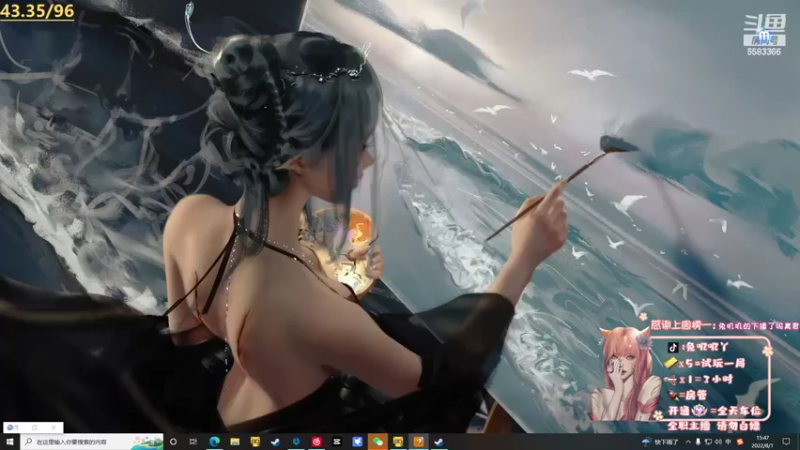Open the orange question-mark app taskbar icon
Screen dimensions: 800x450
(x=418, y=442)
